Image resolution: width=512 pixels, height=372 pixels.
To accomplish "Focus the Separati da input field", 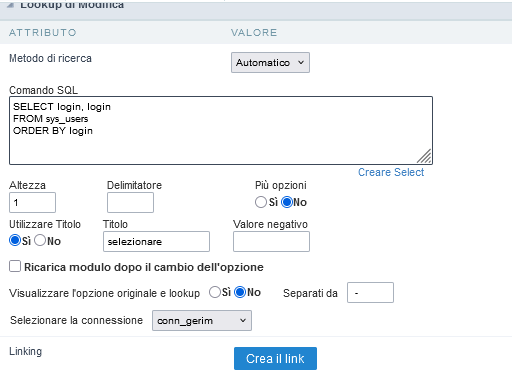I will 370,293.
